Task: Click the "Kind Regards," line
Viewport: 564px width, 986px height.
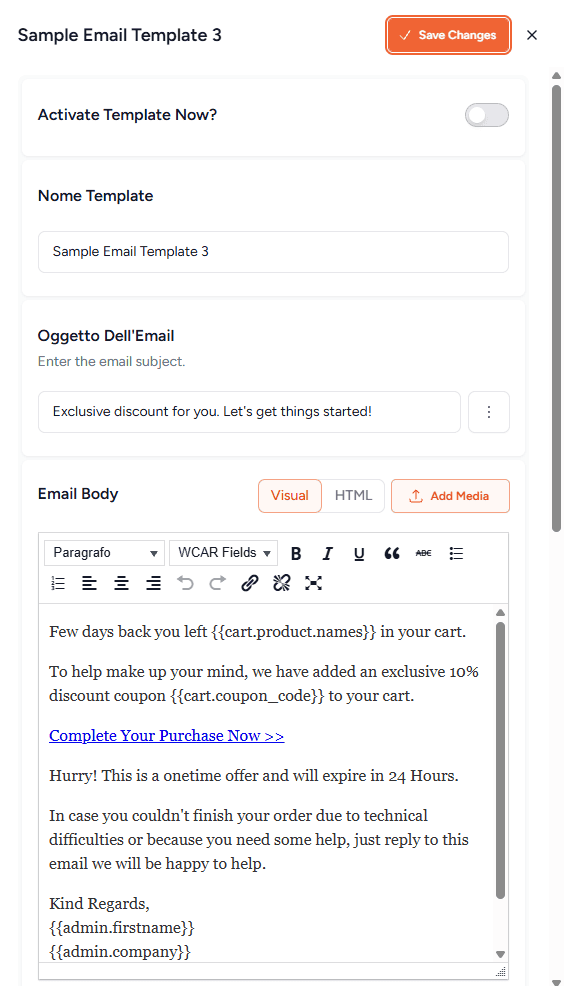Action: pos(99,904)
